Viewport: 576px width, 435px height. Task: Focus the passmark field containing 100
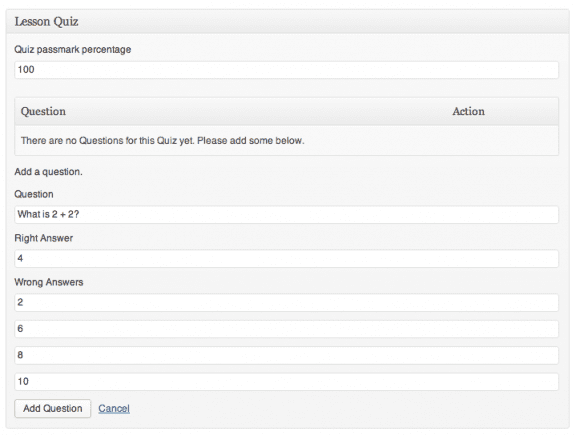pyautogui.click(x=287, y=70)
